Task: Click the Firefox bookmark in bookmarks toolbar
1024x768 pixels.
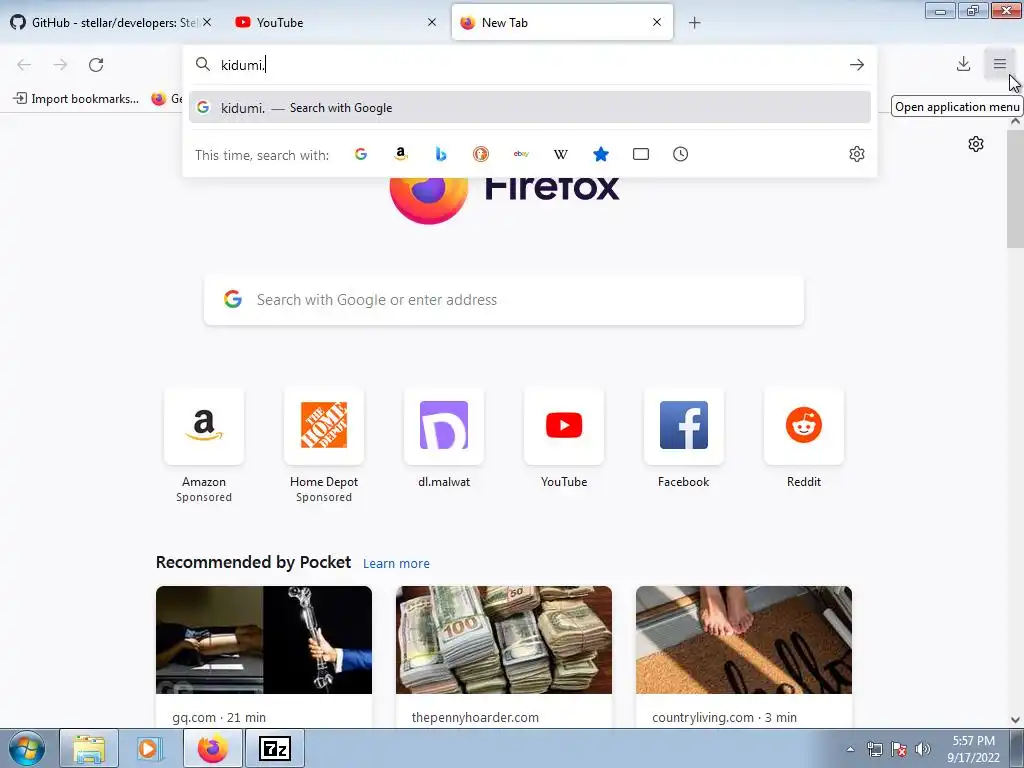Action: [166, 99]
